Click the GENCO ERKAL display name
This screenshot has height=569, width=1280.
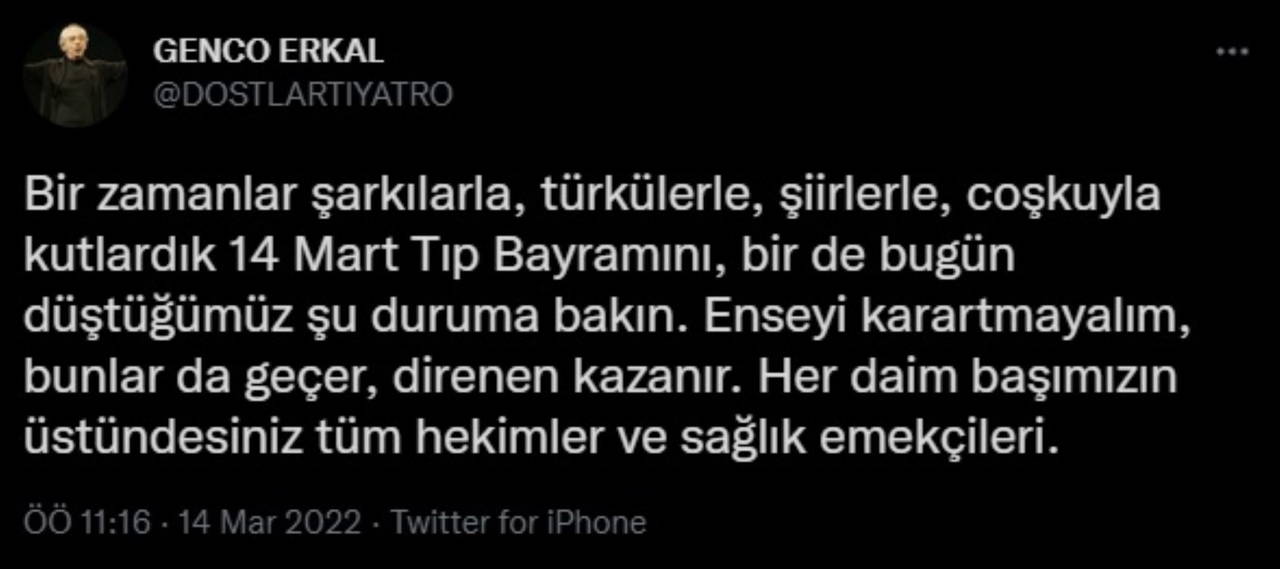point(267,53)
